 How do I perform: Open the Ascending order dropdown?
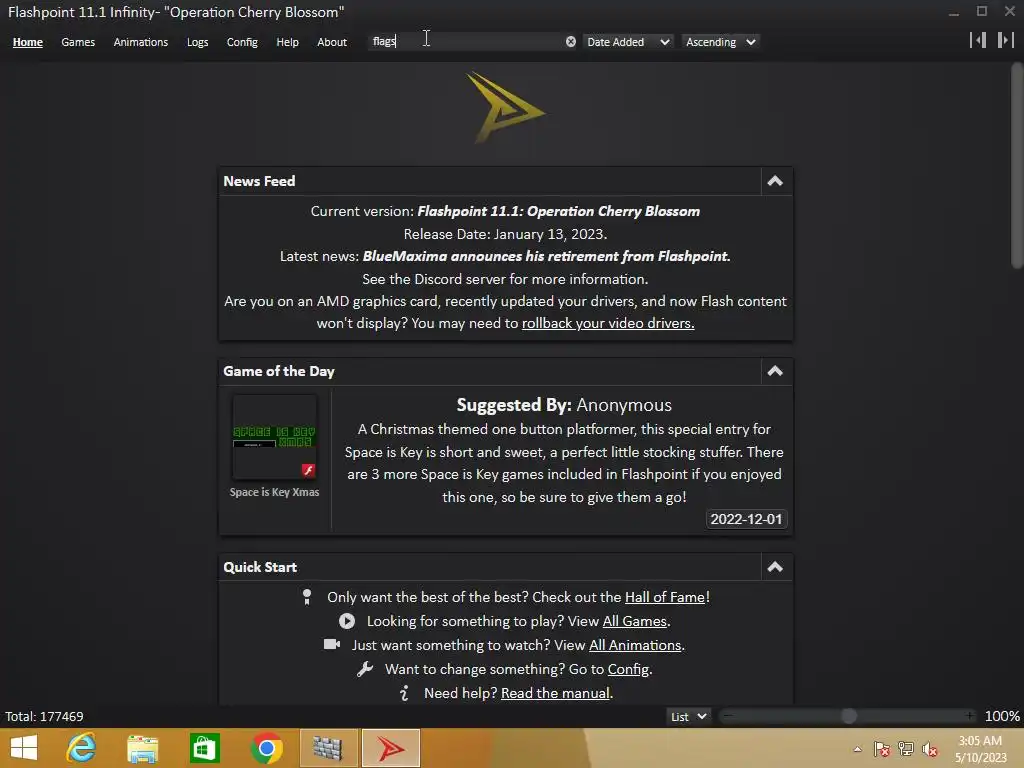pyautogui.click(x=720, y=42)
